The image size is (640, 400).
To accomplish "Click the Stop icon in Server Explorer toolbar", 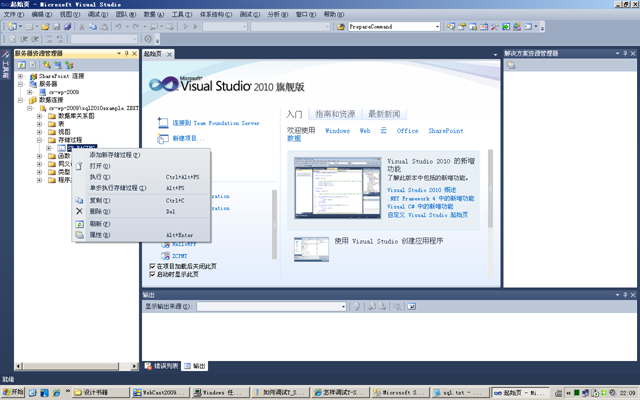I will click(33, 65).
